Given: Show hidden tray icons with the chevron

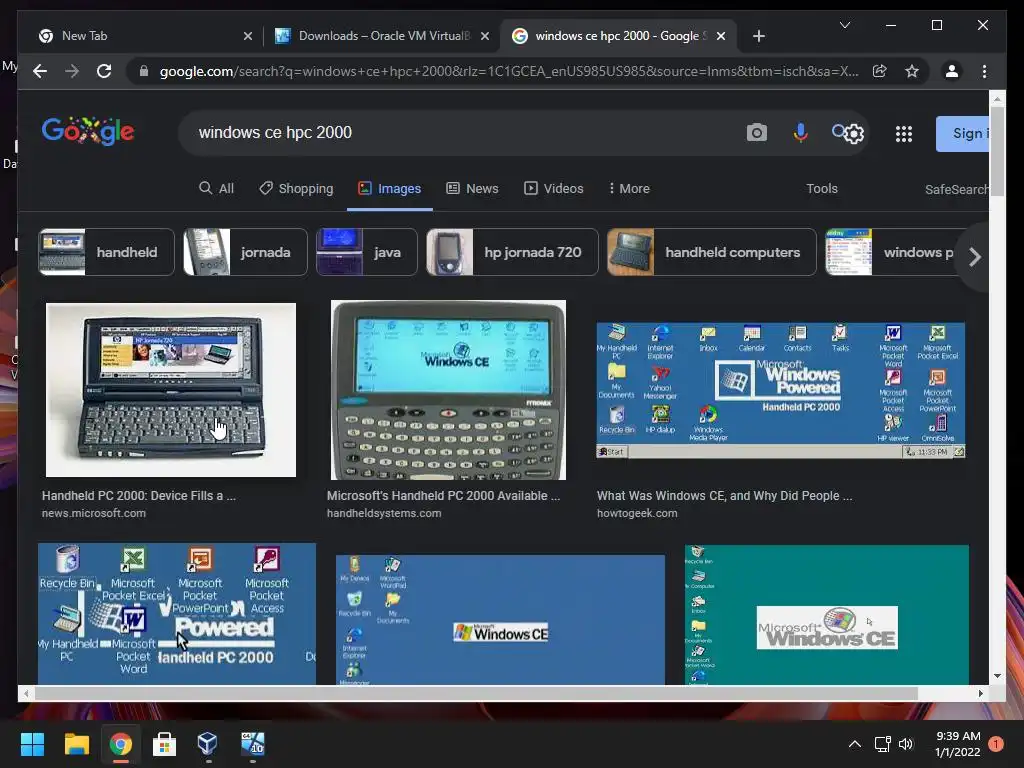Looking at the screenshot, I should tap(854, 744).
